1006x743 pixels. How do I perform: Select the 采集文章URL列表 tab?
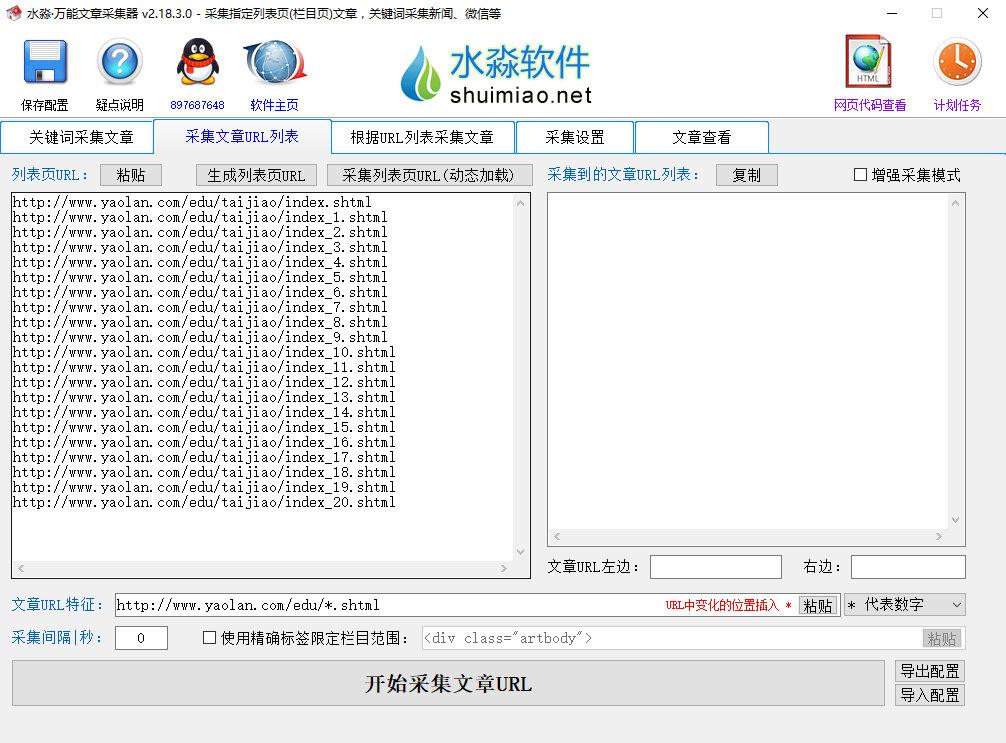click(x=242, y=136)
